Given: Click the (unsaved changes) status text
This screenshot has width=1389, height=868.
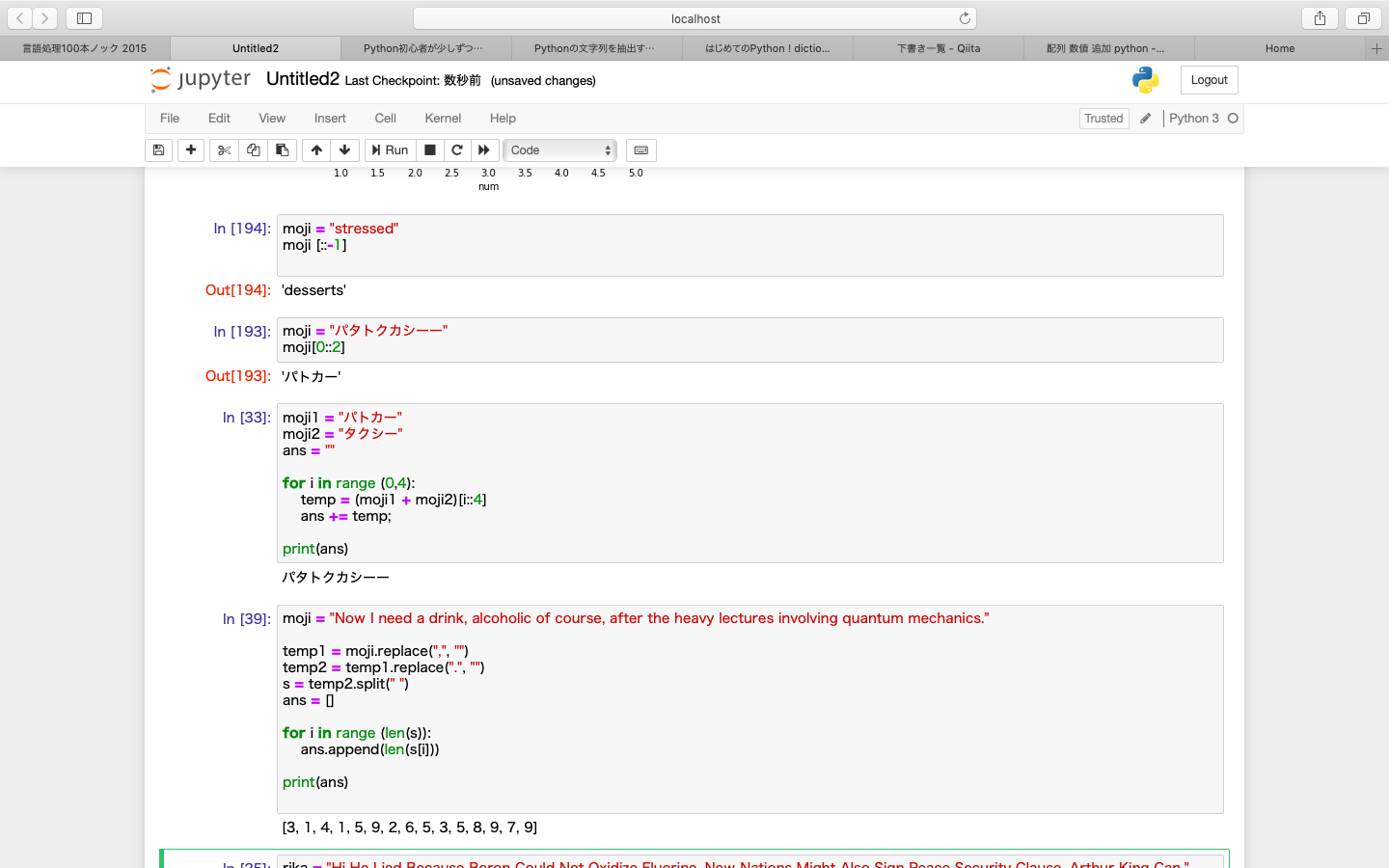Looking at the screenshot, I should click(x=543, y=81).
